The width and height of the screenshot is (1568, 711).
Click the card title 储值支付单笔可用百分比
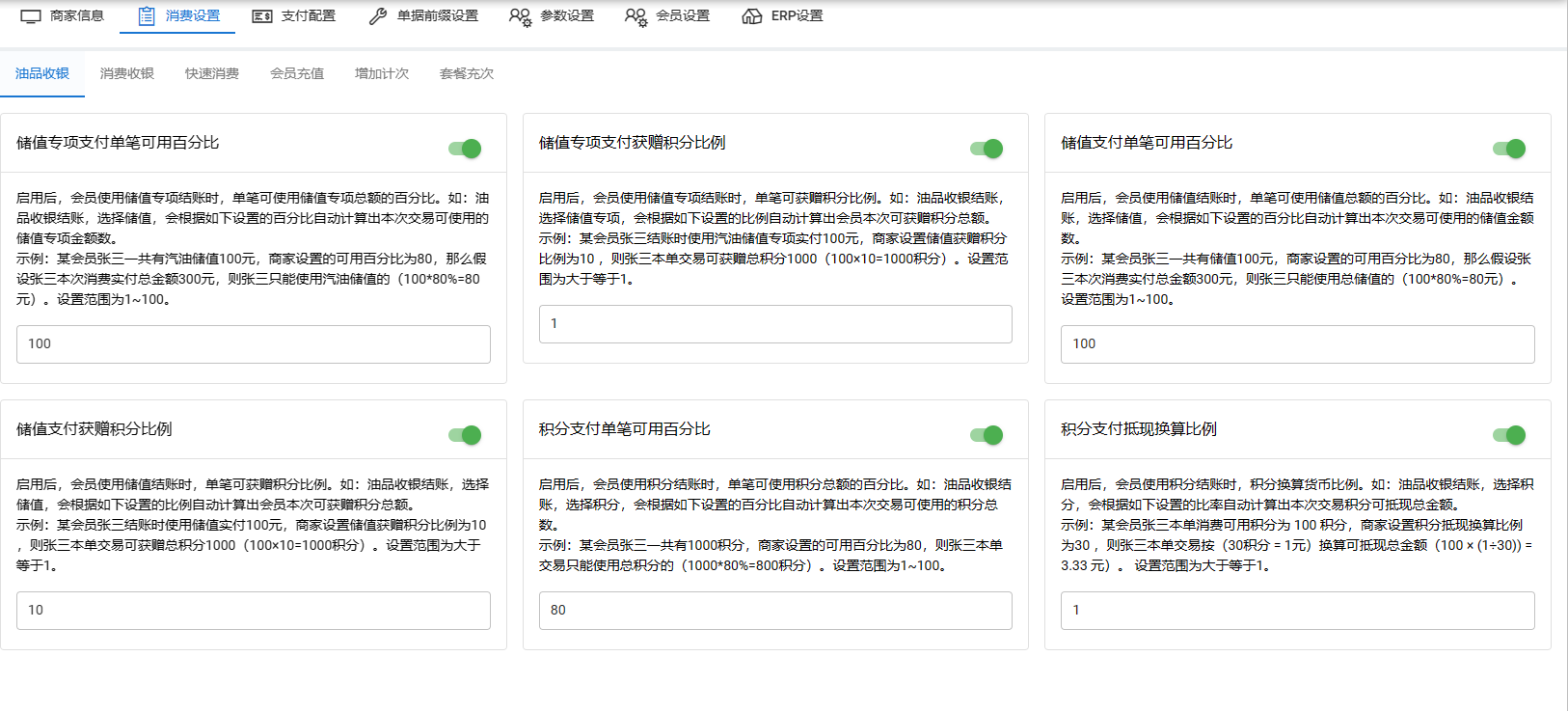1147,143
